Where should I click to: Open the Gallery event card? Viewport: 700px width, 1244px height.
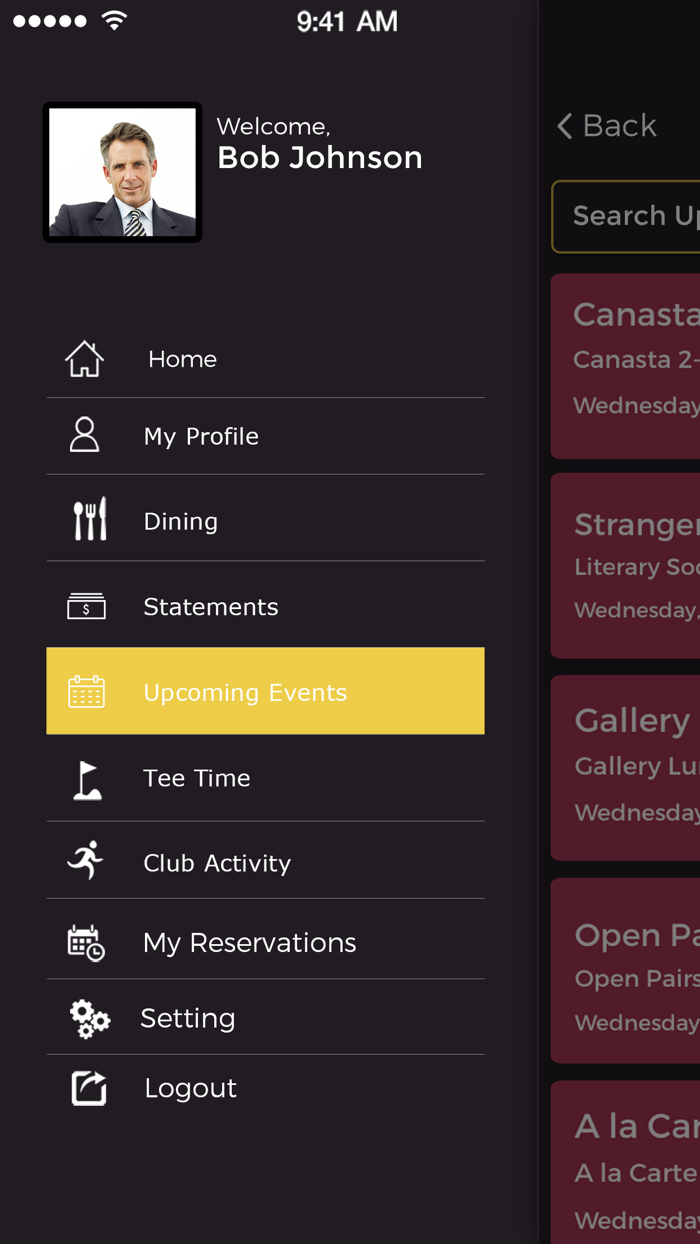(628, 767)
